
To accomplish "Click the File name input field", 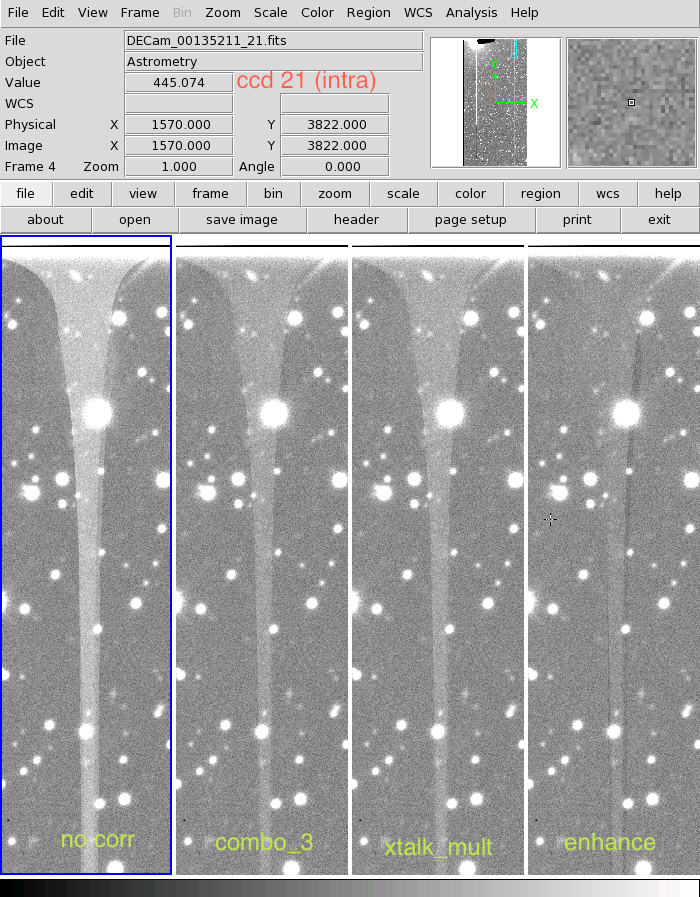I will (x=273, y=41).
